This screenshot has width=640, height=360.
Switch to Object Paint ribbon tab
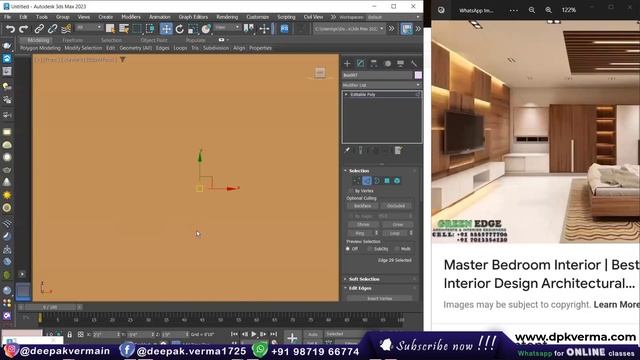pyautogui.click(x=154, y=40)
